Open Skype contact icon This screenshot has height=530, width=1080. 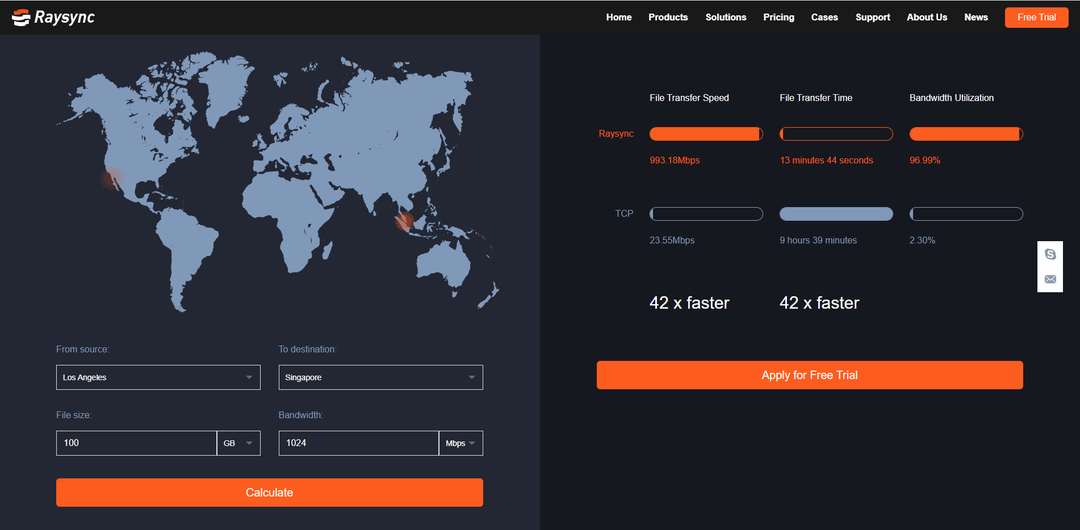click(x=1050, y=254)
